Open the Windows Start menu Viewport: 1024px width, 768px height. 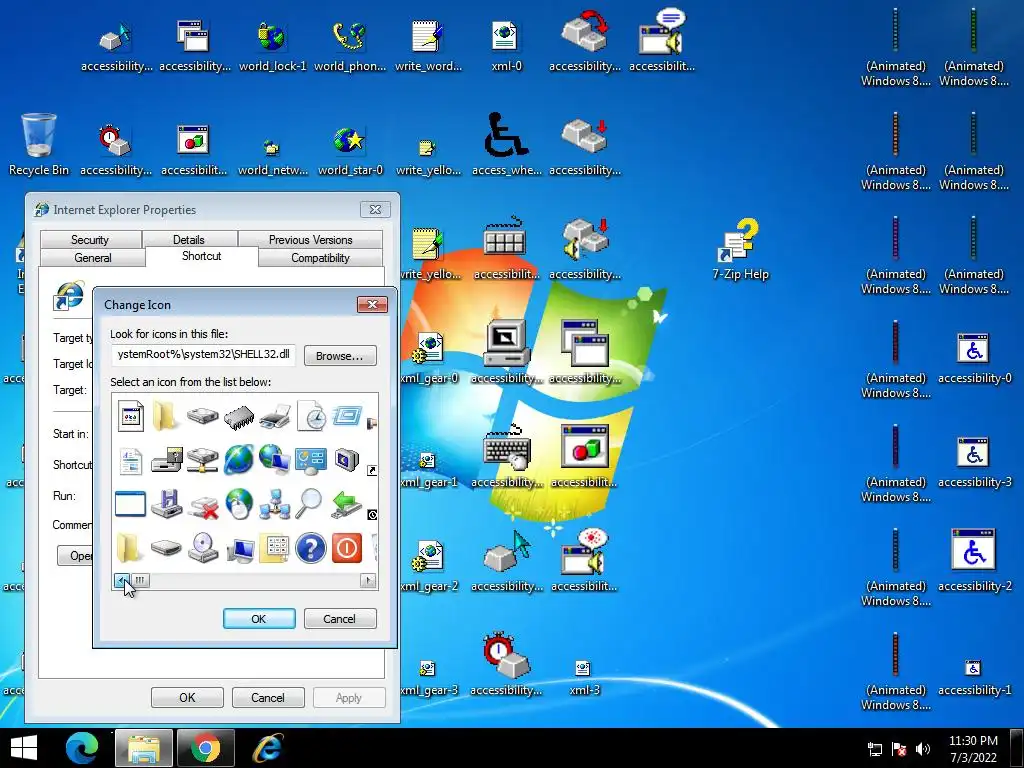[24, 748]
